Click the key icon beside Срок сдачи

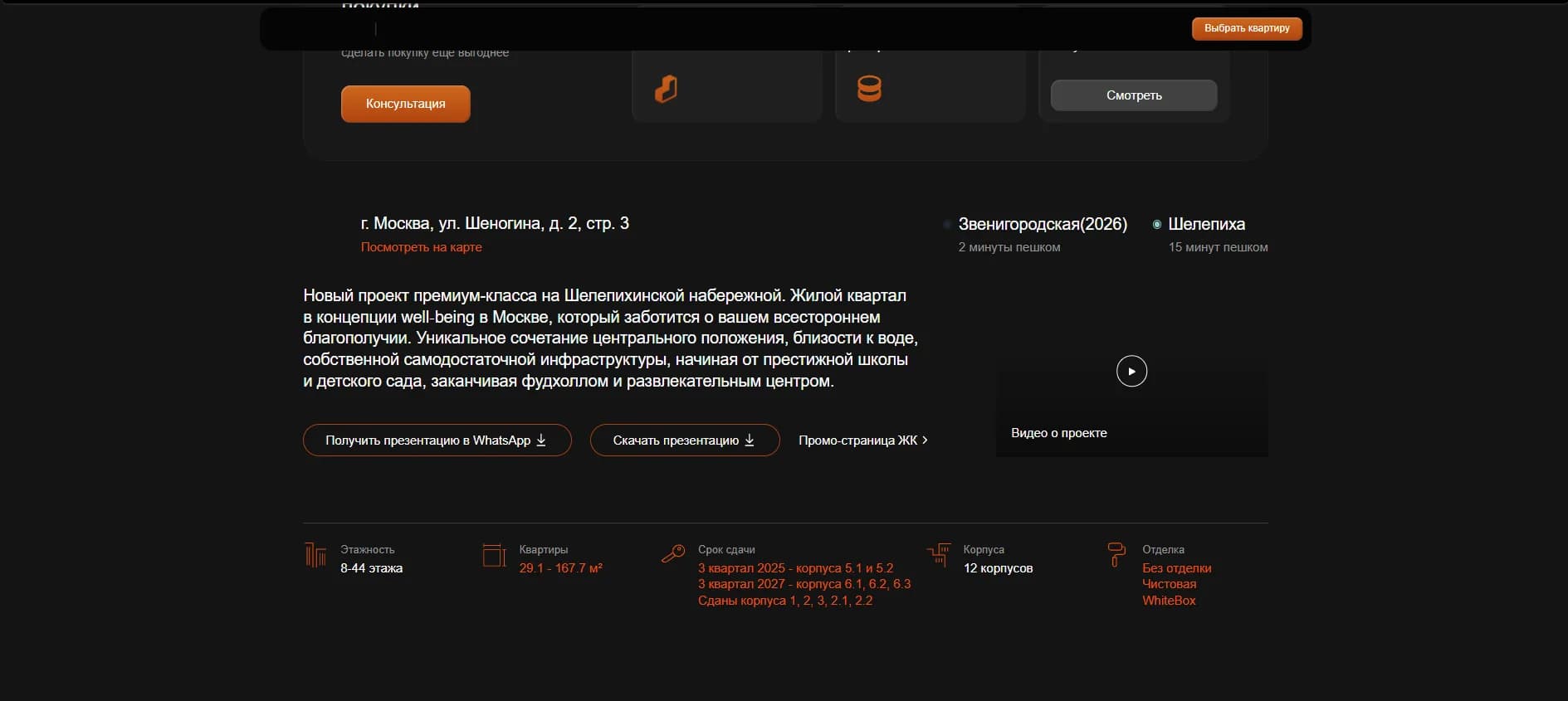(x=673, y=553)
